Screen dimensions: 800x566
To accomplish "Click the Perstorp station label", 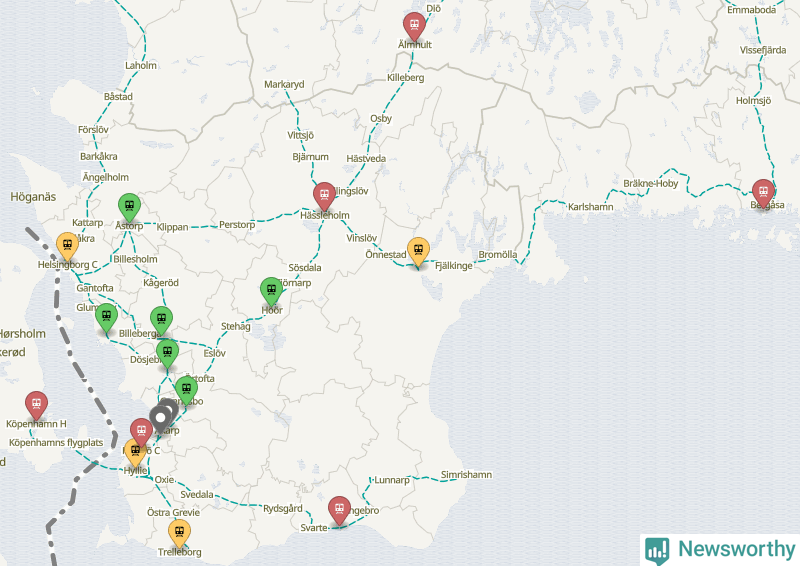I will pos(237,225).
